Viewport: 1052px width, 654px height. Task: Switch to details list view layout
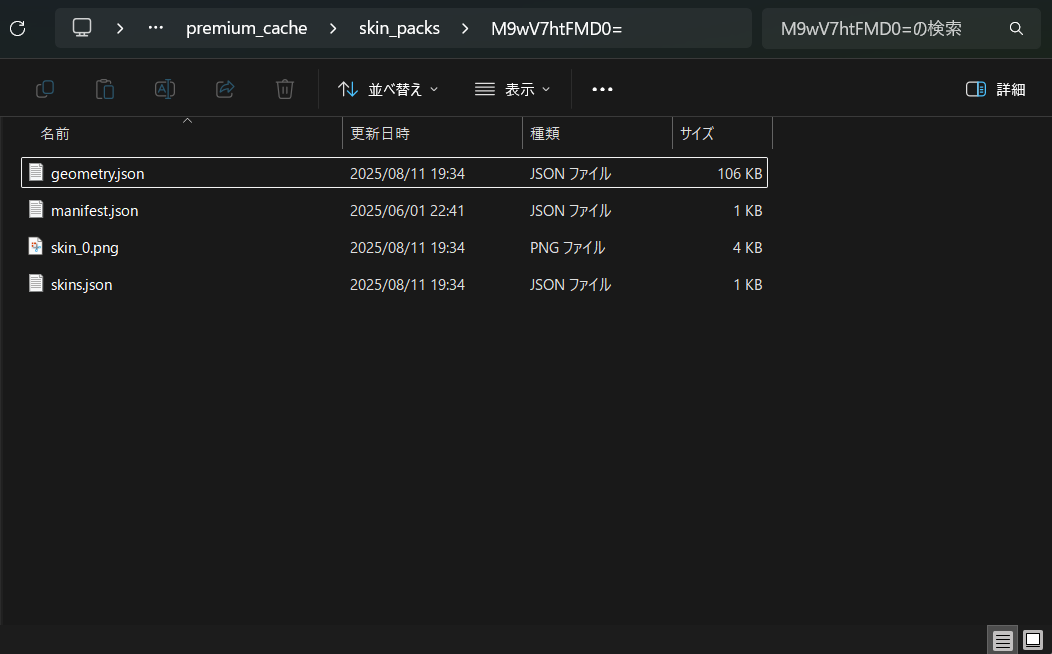pyautogui.click(x=1002, y=640)
